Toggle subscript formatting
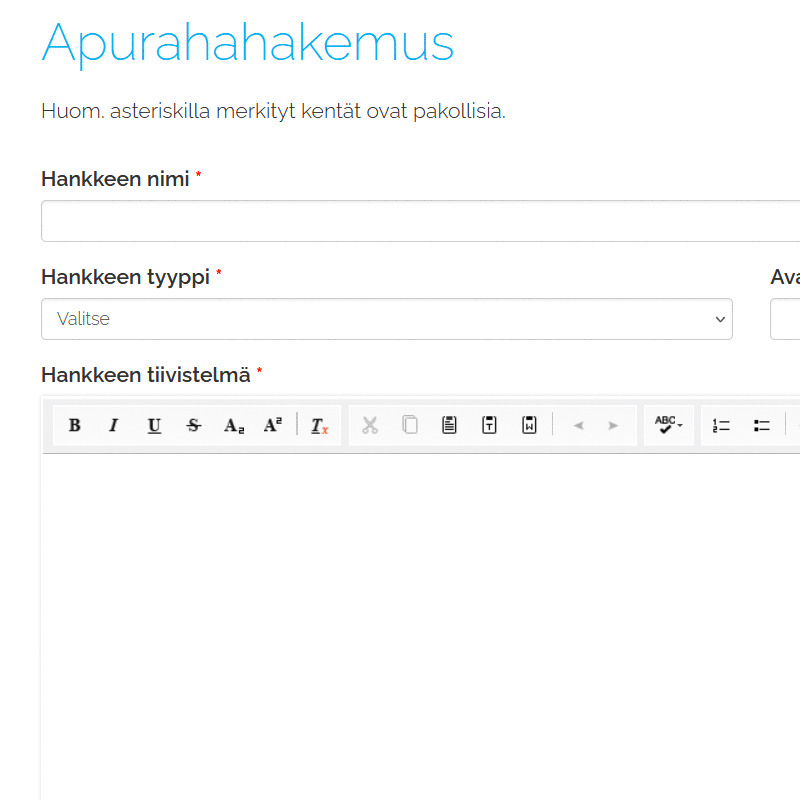800x800 pixels. (234, 425)
